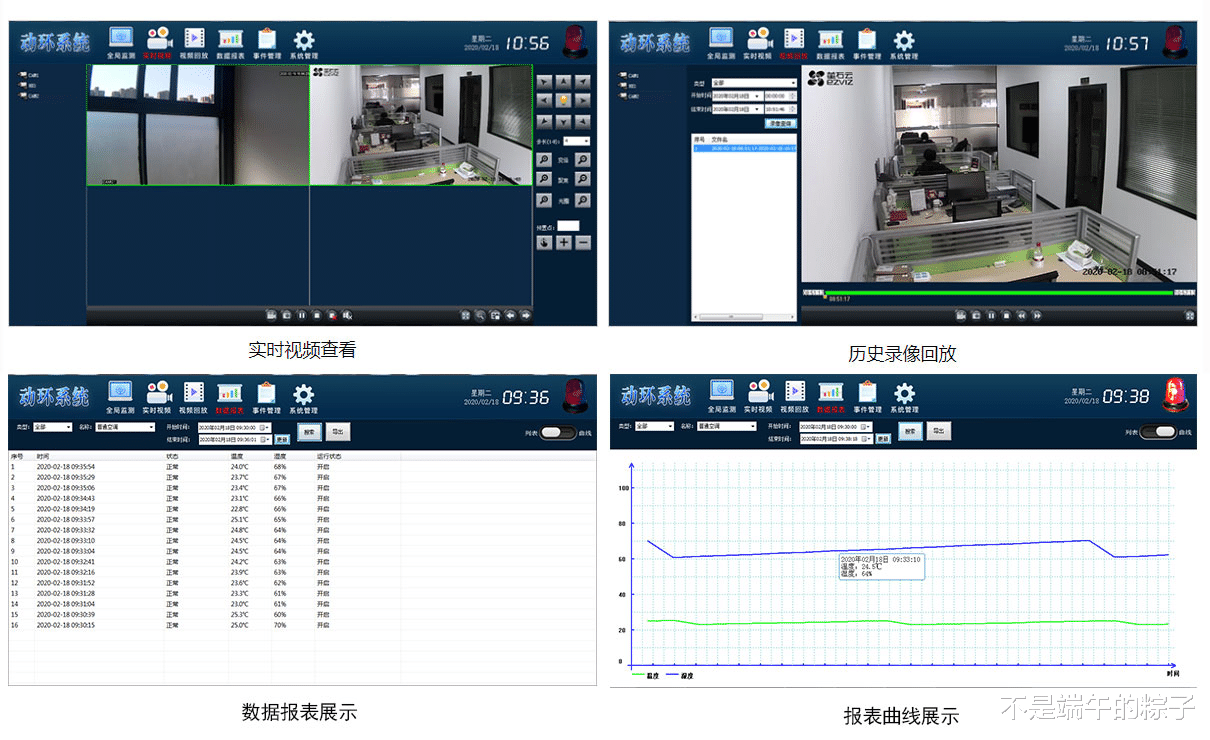Select Cam2 in the live video camera tree
The height and width of the screenshot is (740, 1210).
27,96
